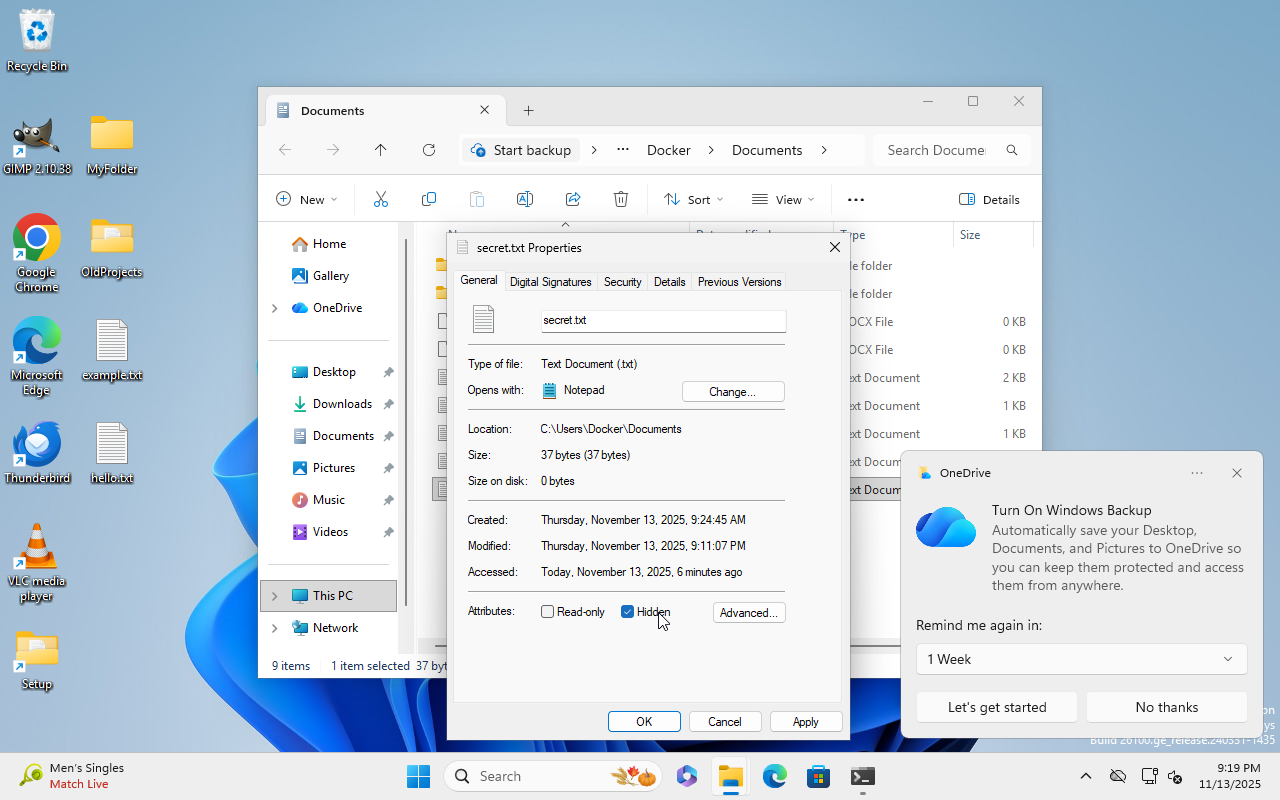This screenshot has width=1280, height=800.
Task: Click the Cut scissors icon in toolbar
Action: click(380, 199)
